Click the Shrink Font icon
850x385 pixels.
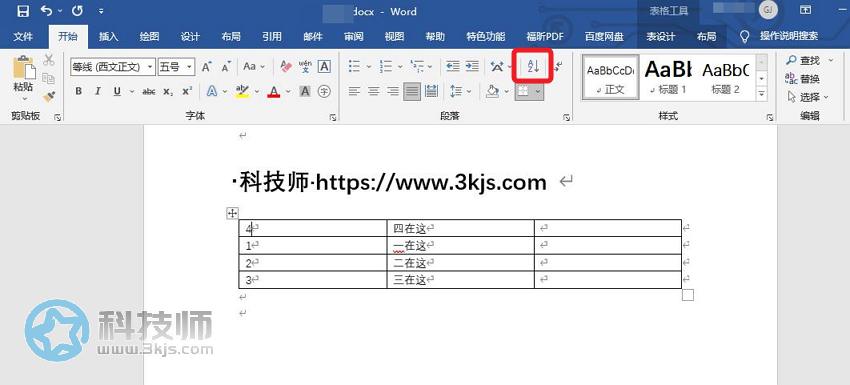pyautogui.click(x=226, y=67)
